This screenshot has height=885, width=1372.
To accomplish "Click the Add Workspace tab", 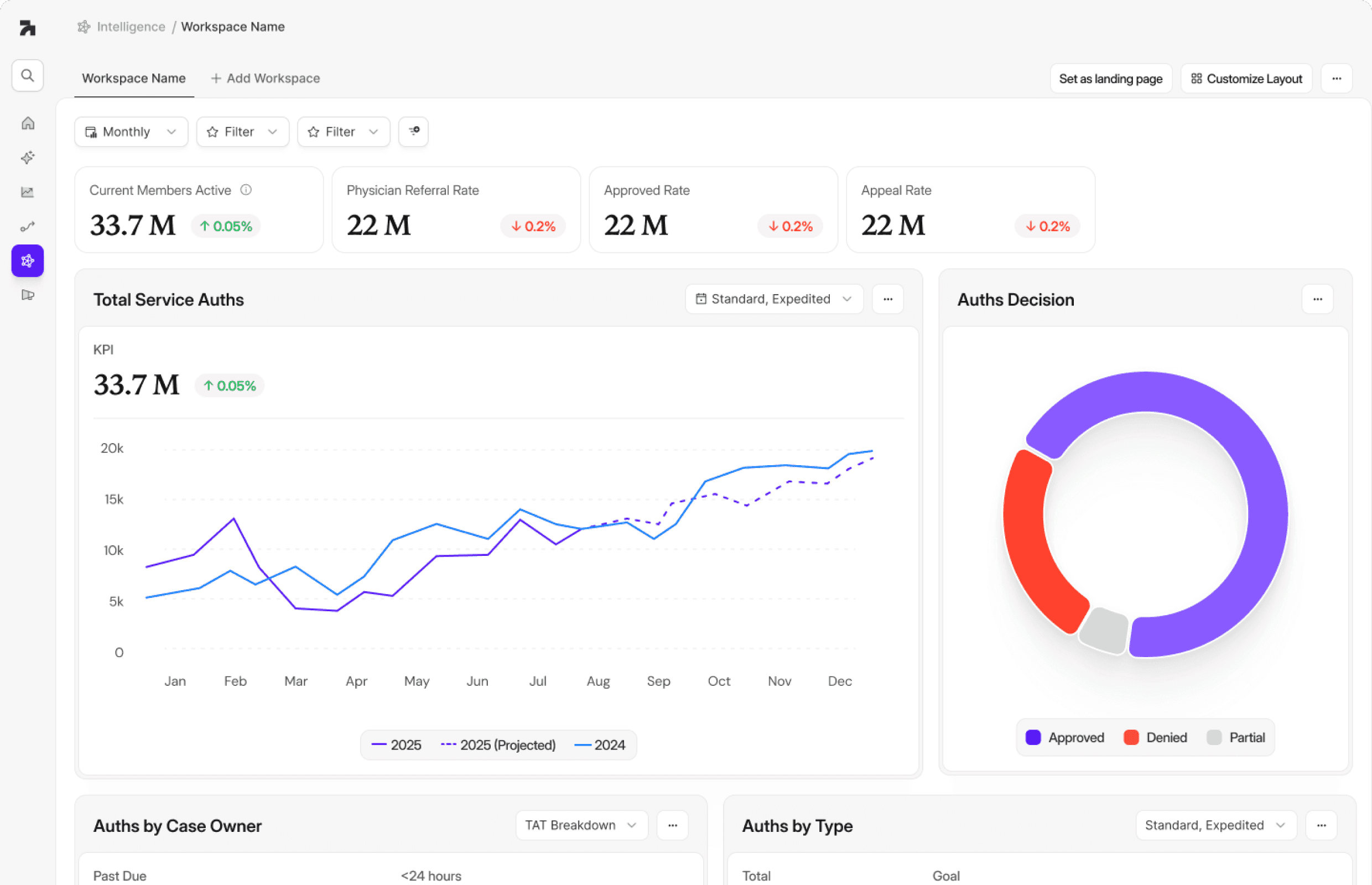I will point(266,79).
